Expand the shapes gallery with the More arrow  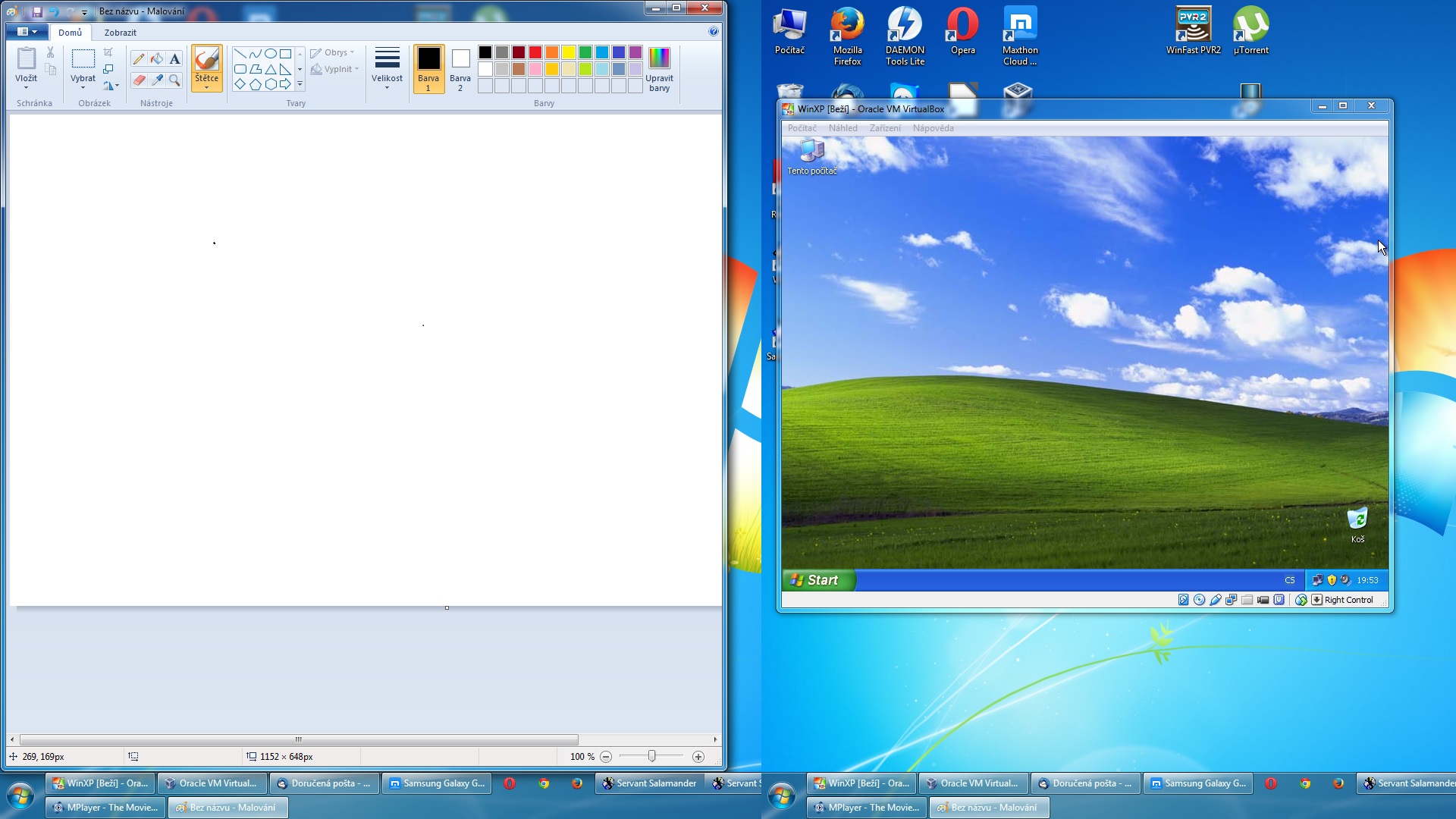[x=300, y=84]
